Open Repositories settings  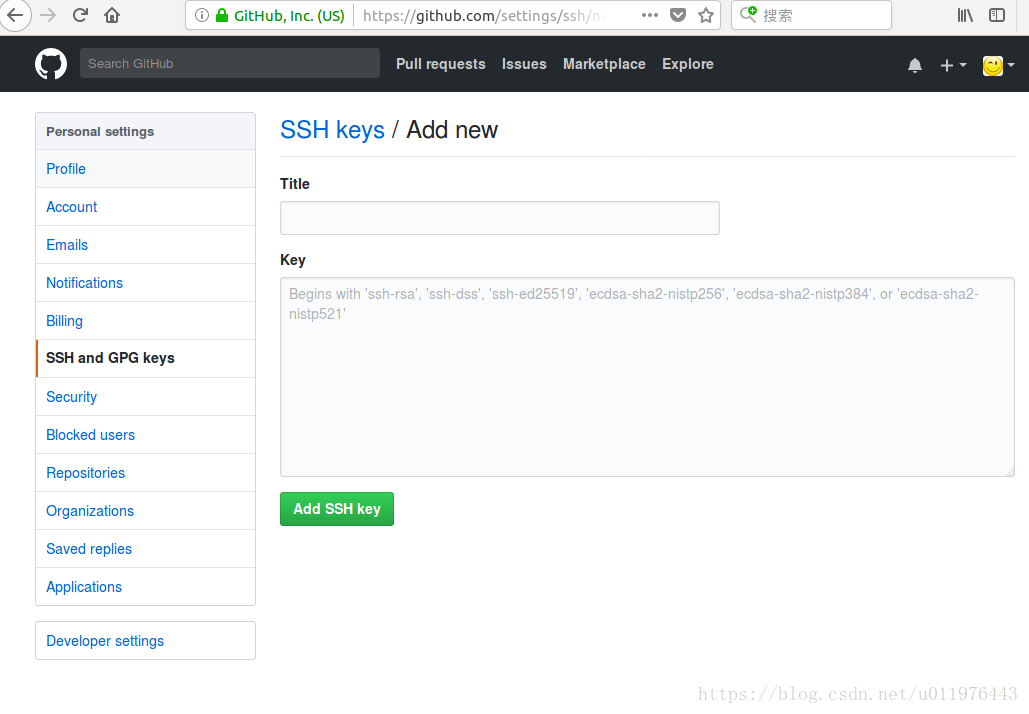coord(145,473)
